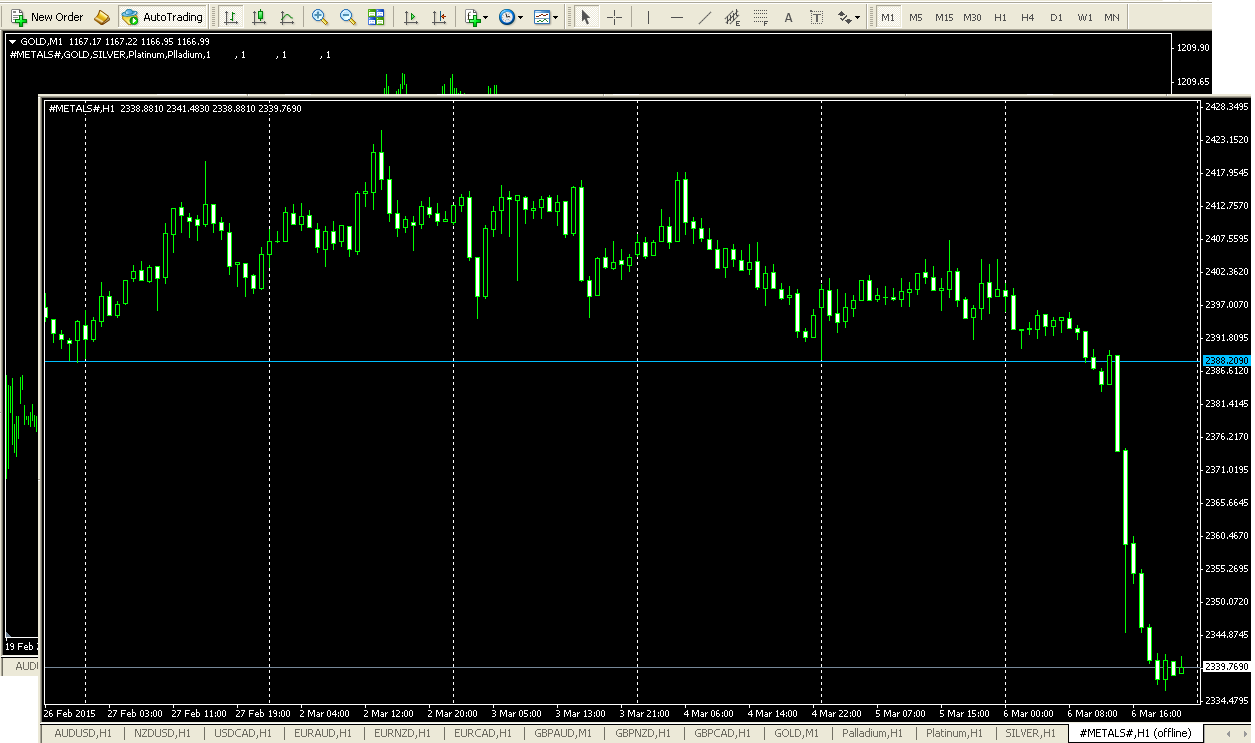The image size is (1255, 743).
Task: Expand the triangle beside GOLD,M1 in the back chart
Action: point(12,42)
